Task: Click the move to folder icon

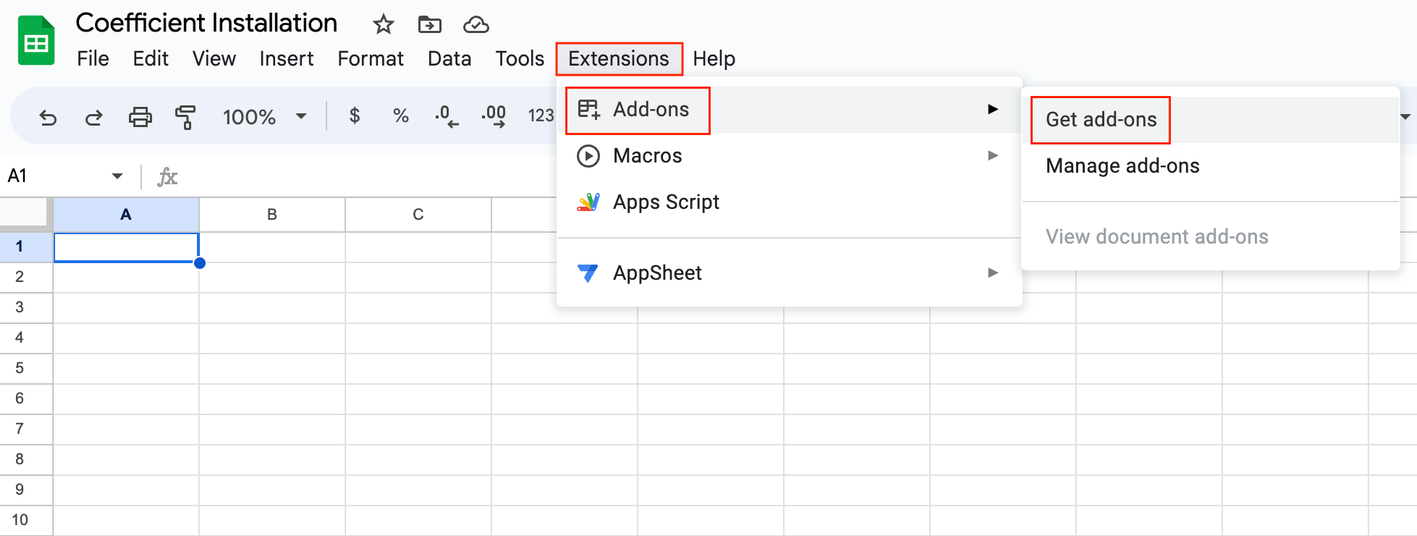Action: coord(429,24)
